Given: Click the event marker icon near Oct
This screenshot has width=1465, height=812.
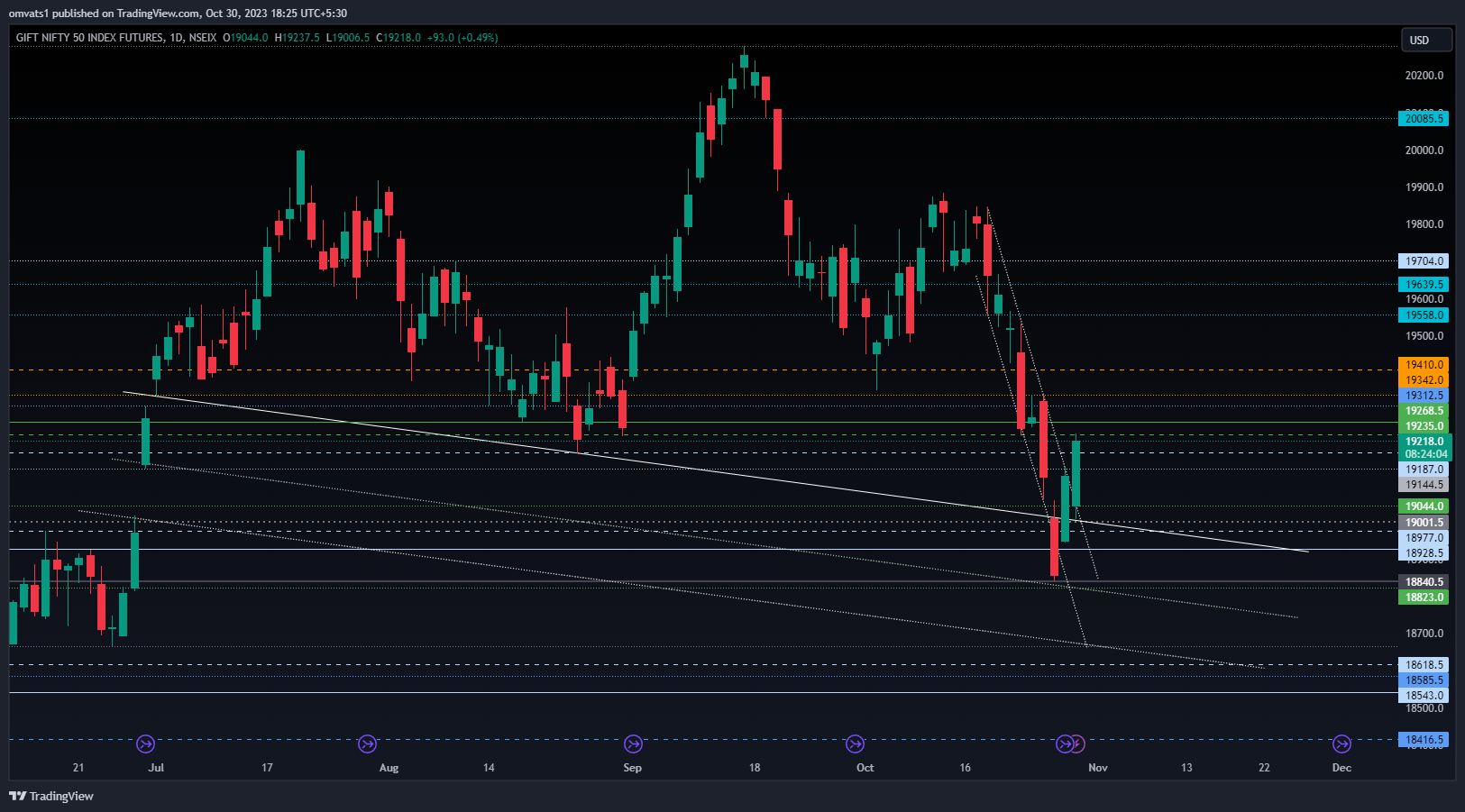Looking at the screenshot, I should coord(855,744).
